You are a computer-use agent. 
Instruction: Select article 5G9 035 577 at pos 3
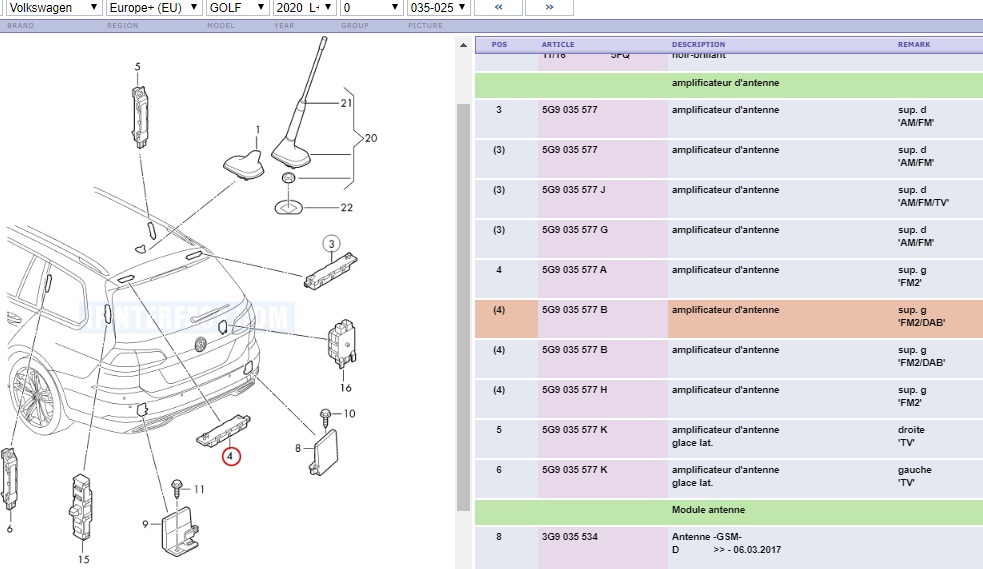[570, 110]
